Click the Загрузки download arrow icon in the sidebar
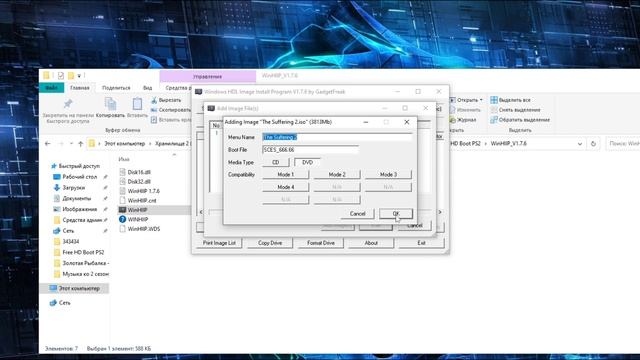Viewport: 640px width, 360px height. [x=57, y=187]
